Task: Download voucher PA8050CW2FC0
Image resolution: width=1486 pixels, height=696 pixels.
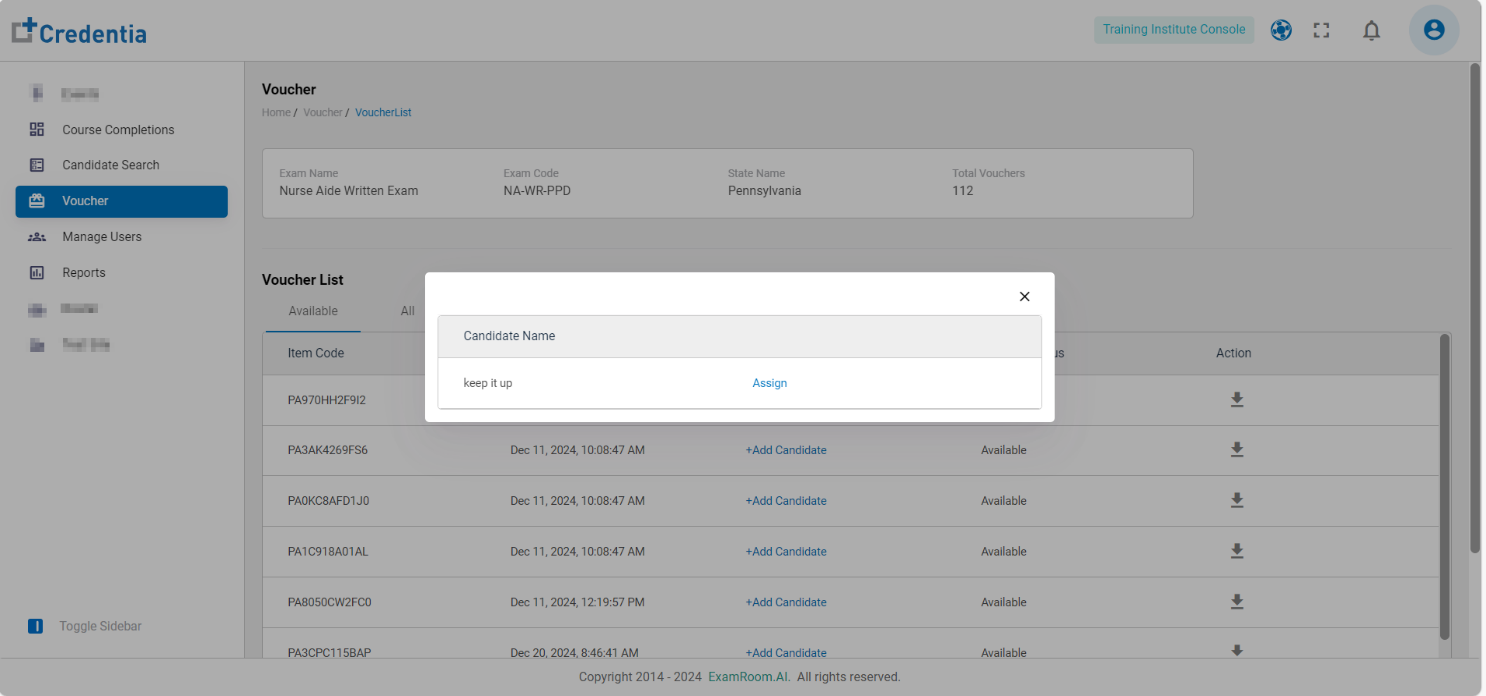Action: pyautogui.click(x=1237, y=601)
